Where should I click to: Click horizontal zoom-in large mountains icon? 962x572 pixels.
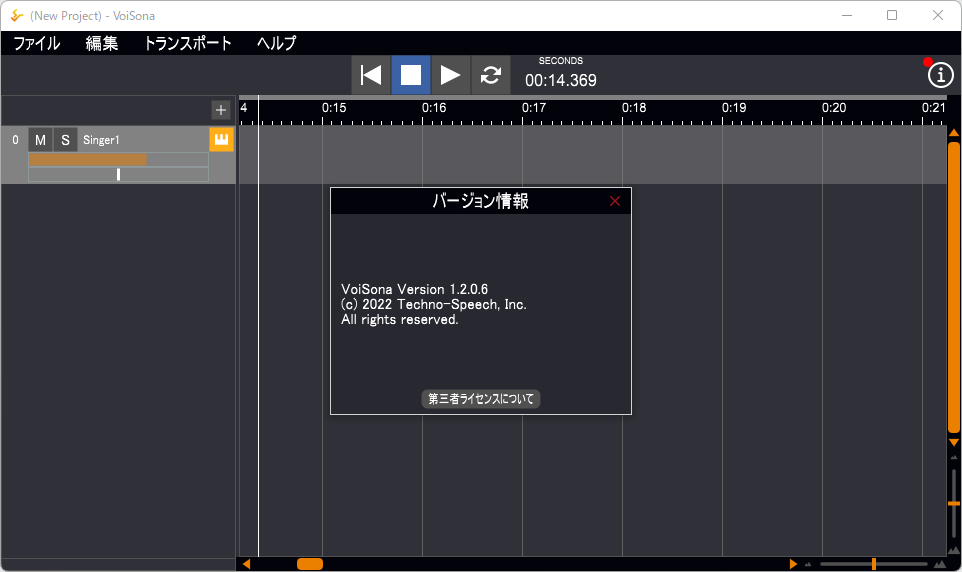point(939,564)
